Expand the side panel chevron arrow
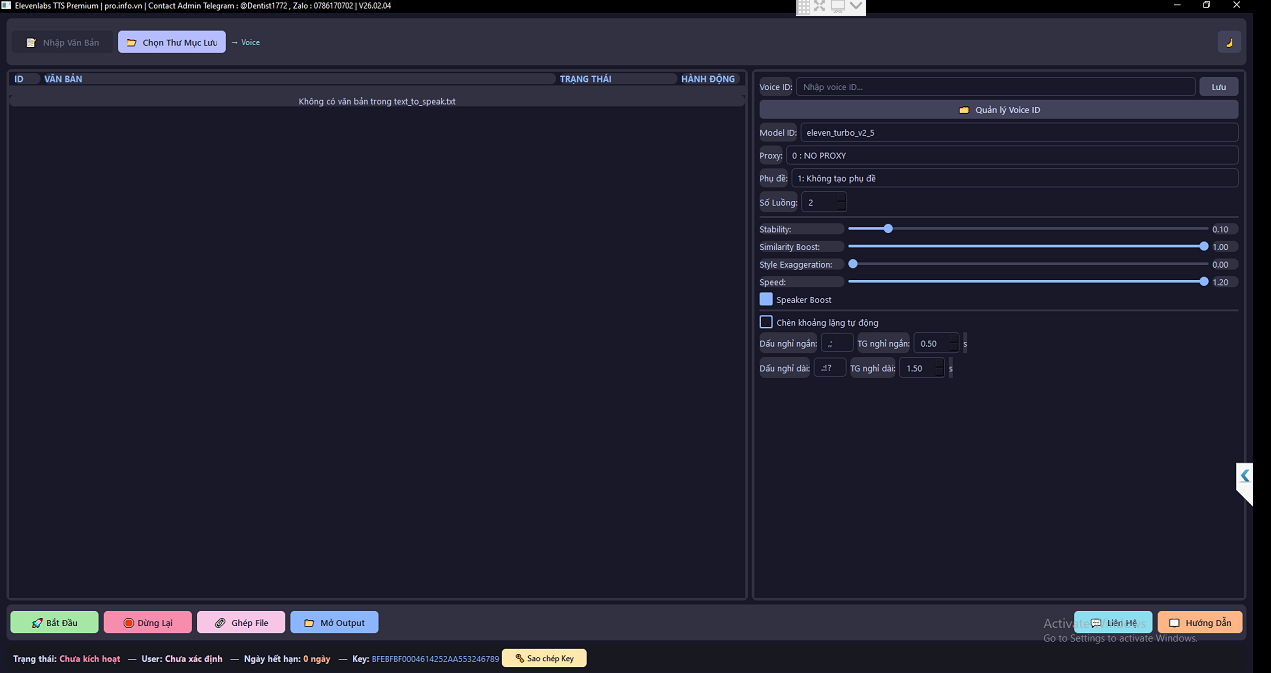Image resolution: width=1271 pixels, height=673 pixels. coord(1245,476)
